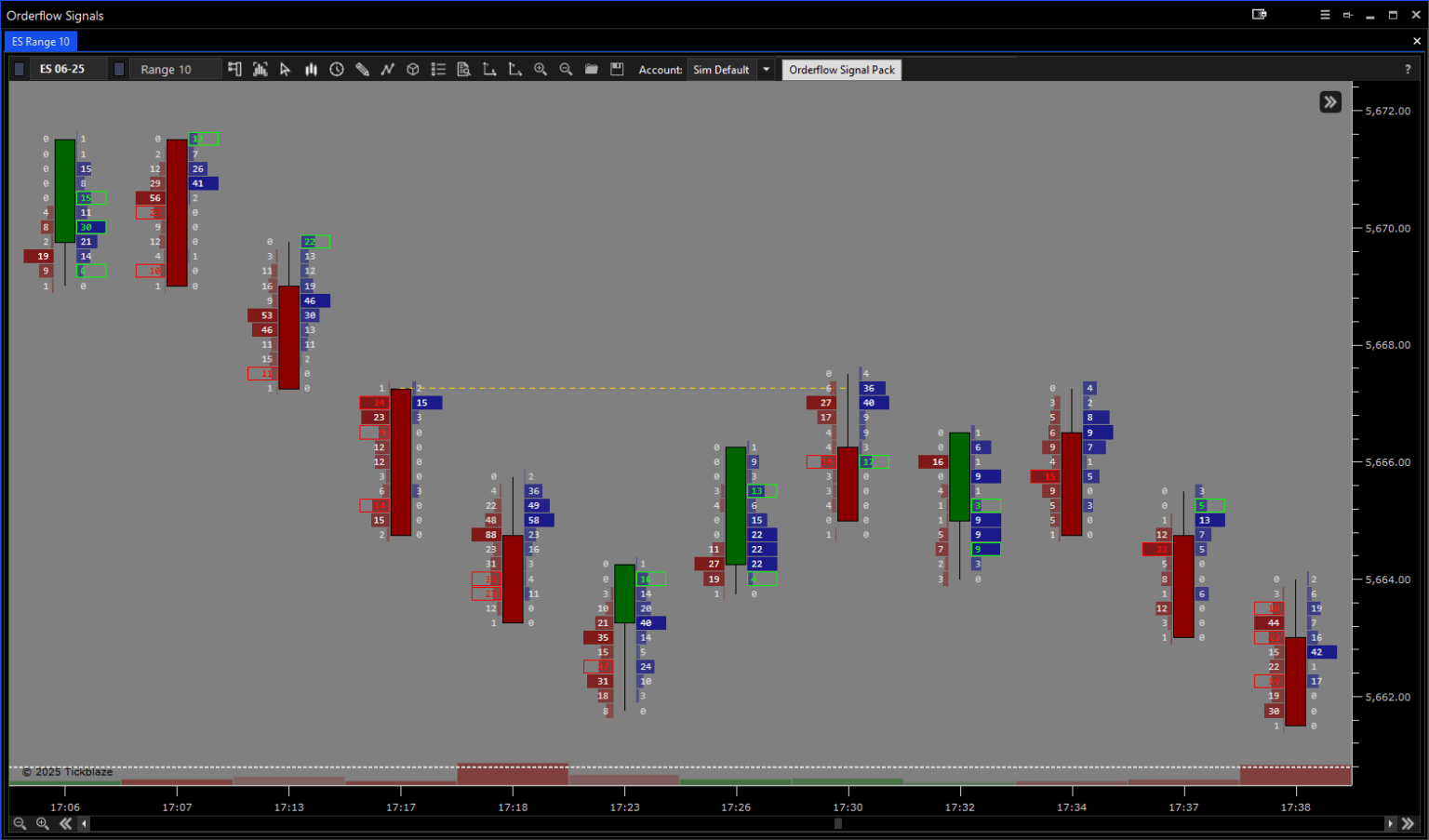
Task: Toggle the color box next to Range 10
Action: 118,69
